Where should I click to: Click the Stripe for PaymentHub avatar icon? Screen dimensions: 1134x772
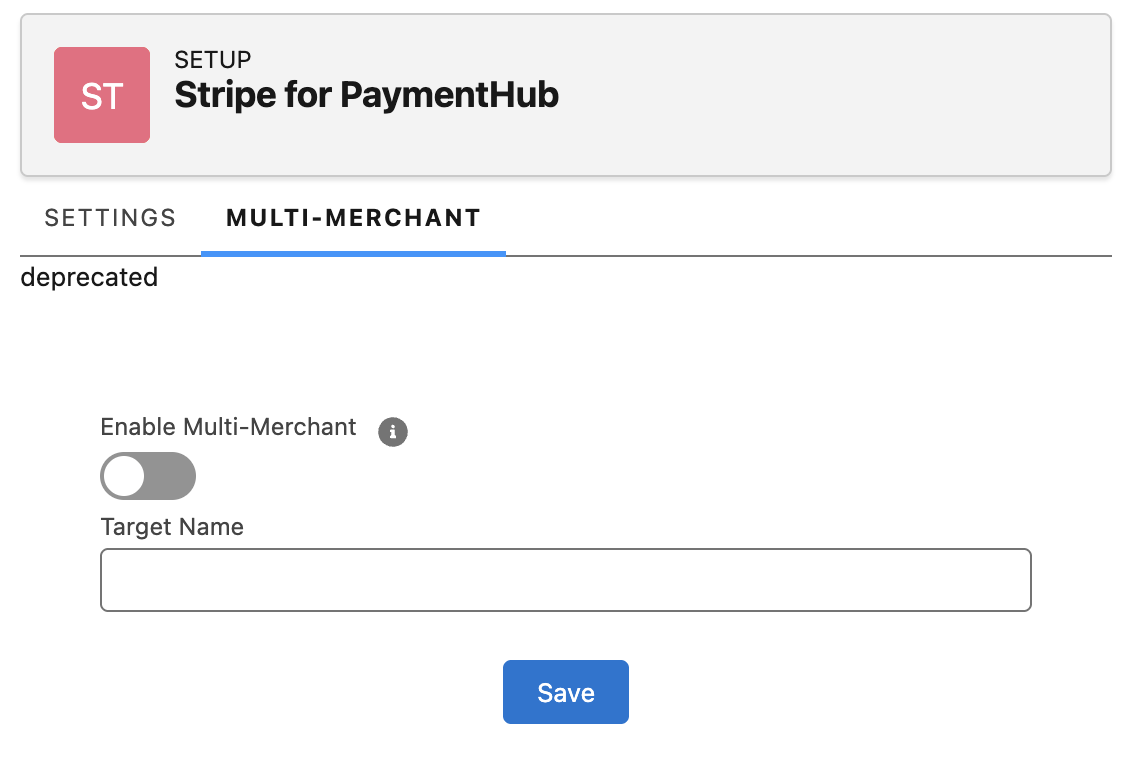101,94
